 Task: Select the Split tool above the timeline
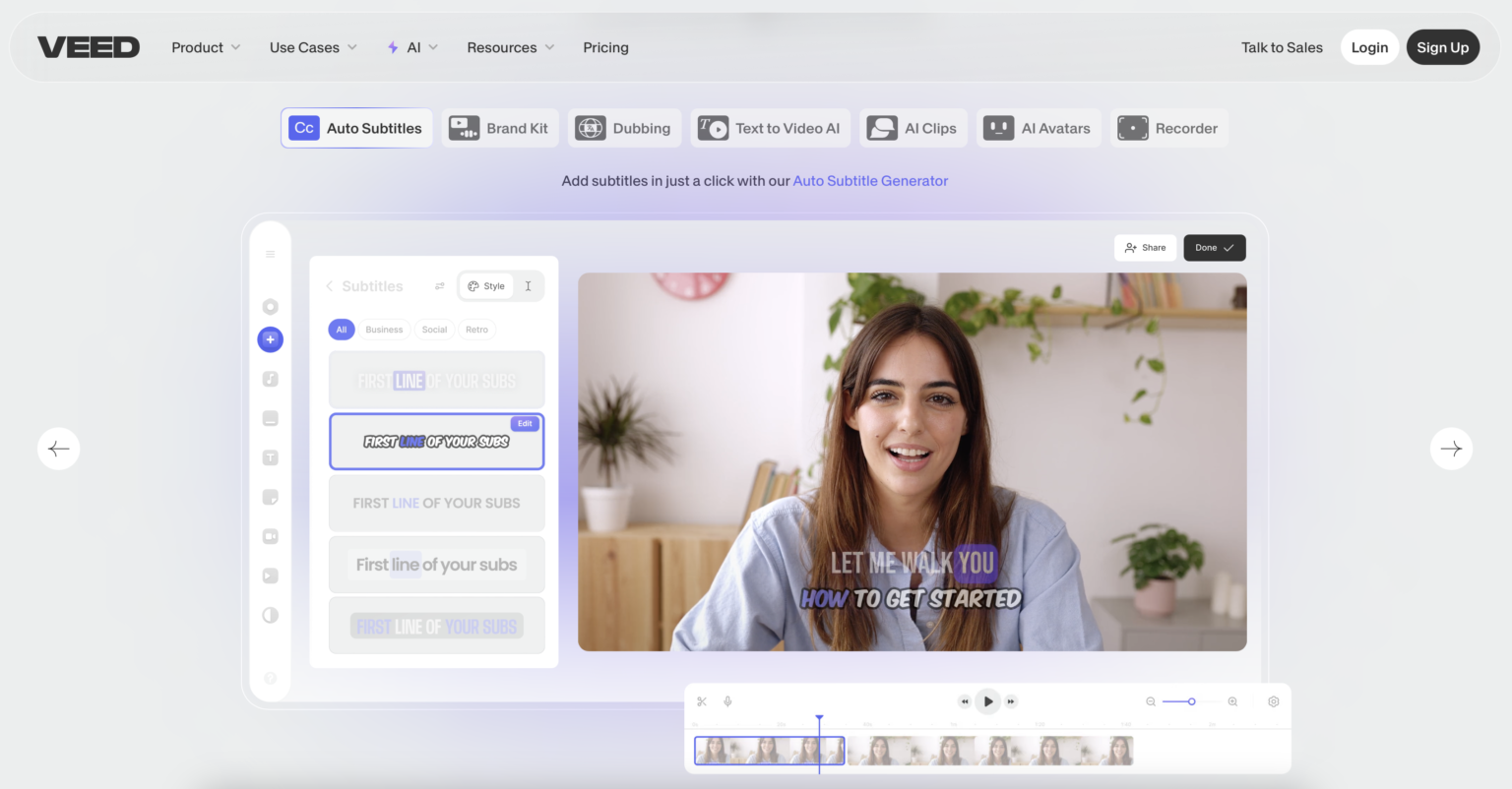(700, 701)
